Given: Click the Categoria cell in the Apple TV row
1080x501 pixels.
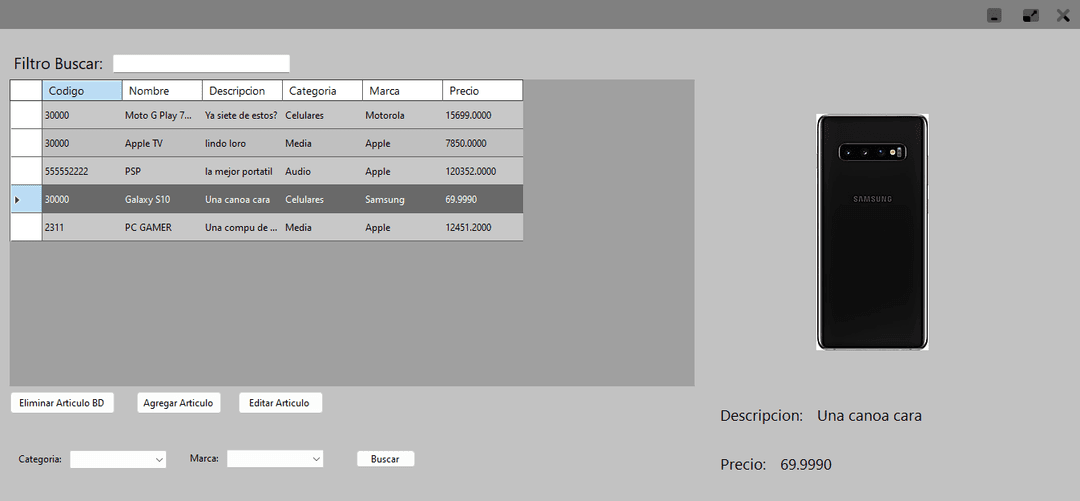Looking at the screenshot, I should coord(322,143).
